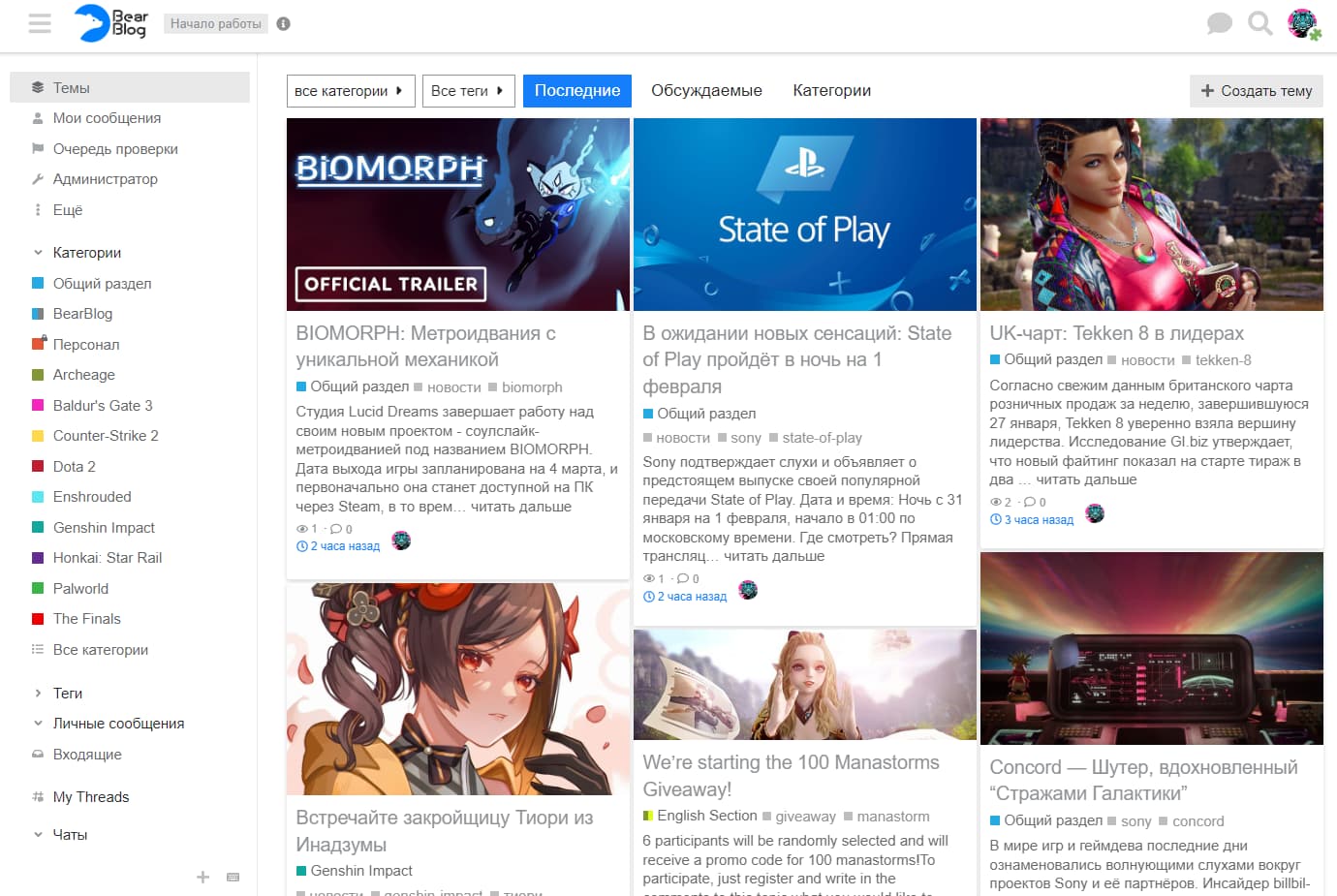Click the Bear Blog logo
The width and height of the screenshot is (1337, 896).
tap(111, 23)
